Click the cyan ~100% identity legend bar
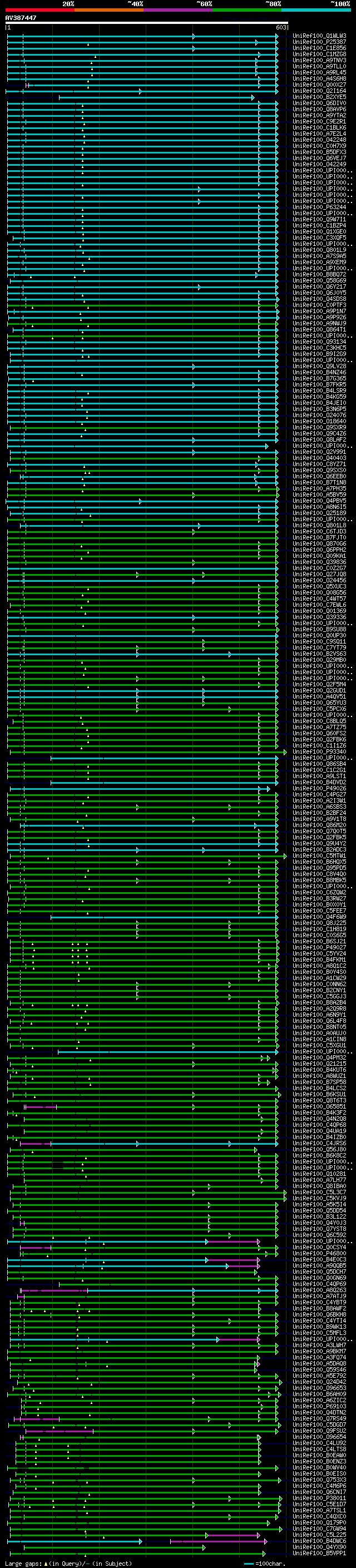The width and height of the screenshot is (356, 1568). 316,10
